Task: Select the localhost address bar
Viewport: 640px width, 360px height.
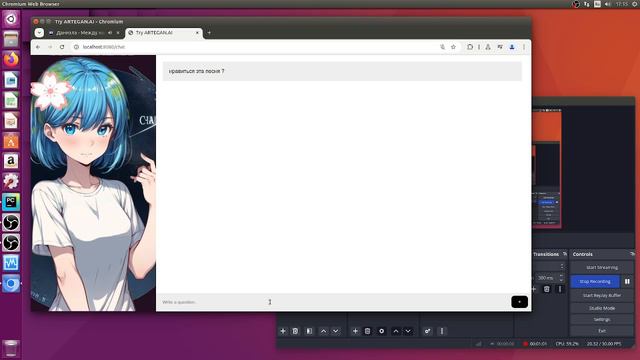Action: coord(257,47)
